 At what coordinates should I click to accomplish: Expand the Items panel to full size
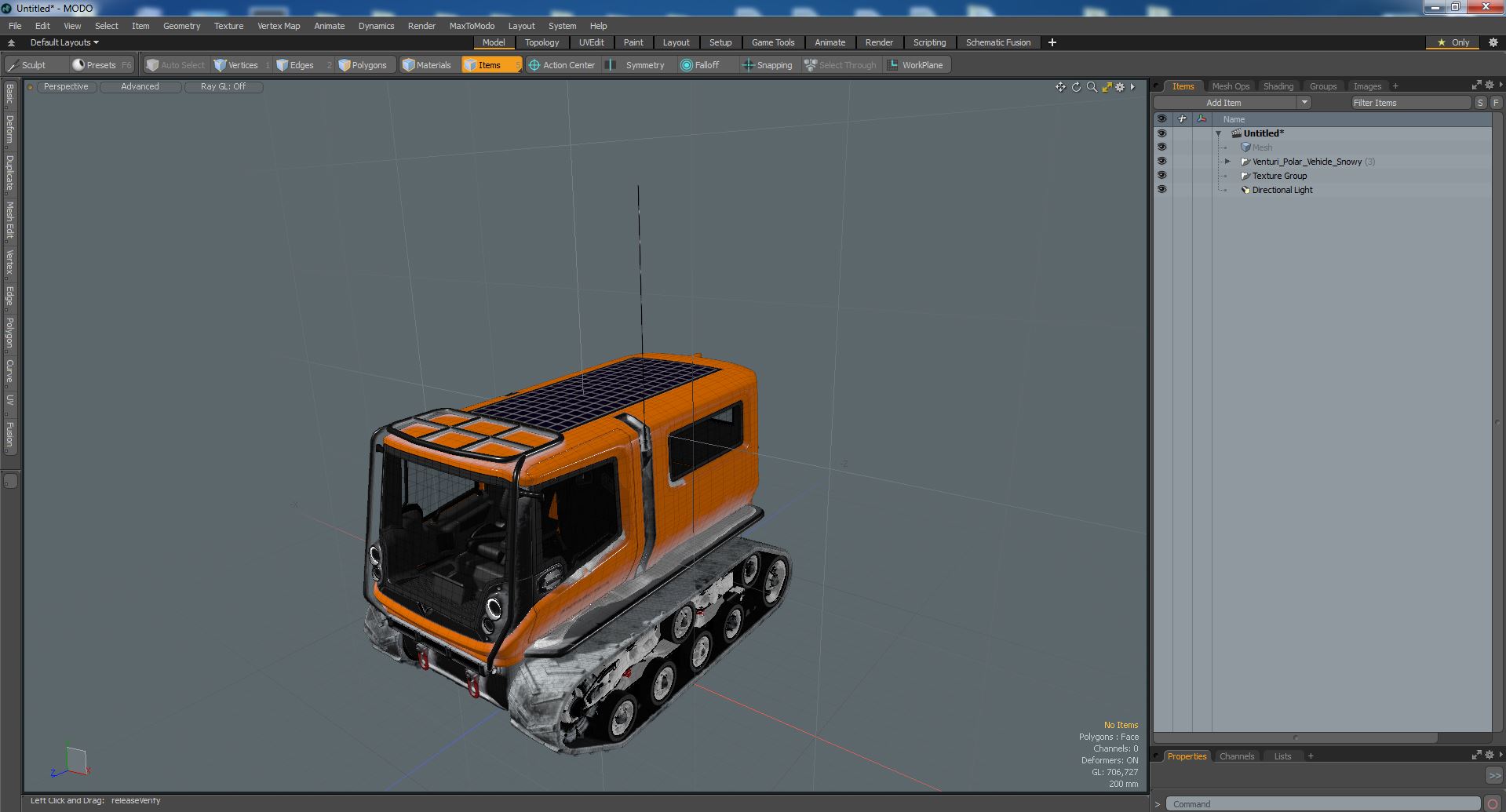(x=1476, y=86)
